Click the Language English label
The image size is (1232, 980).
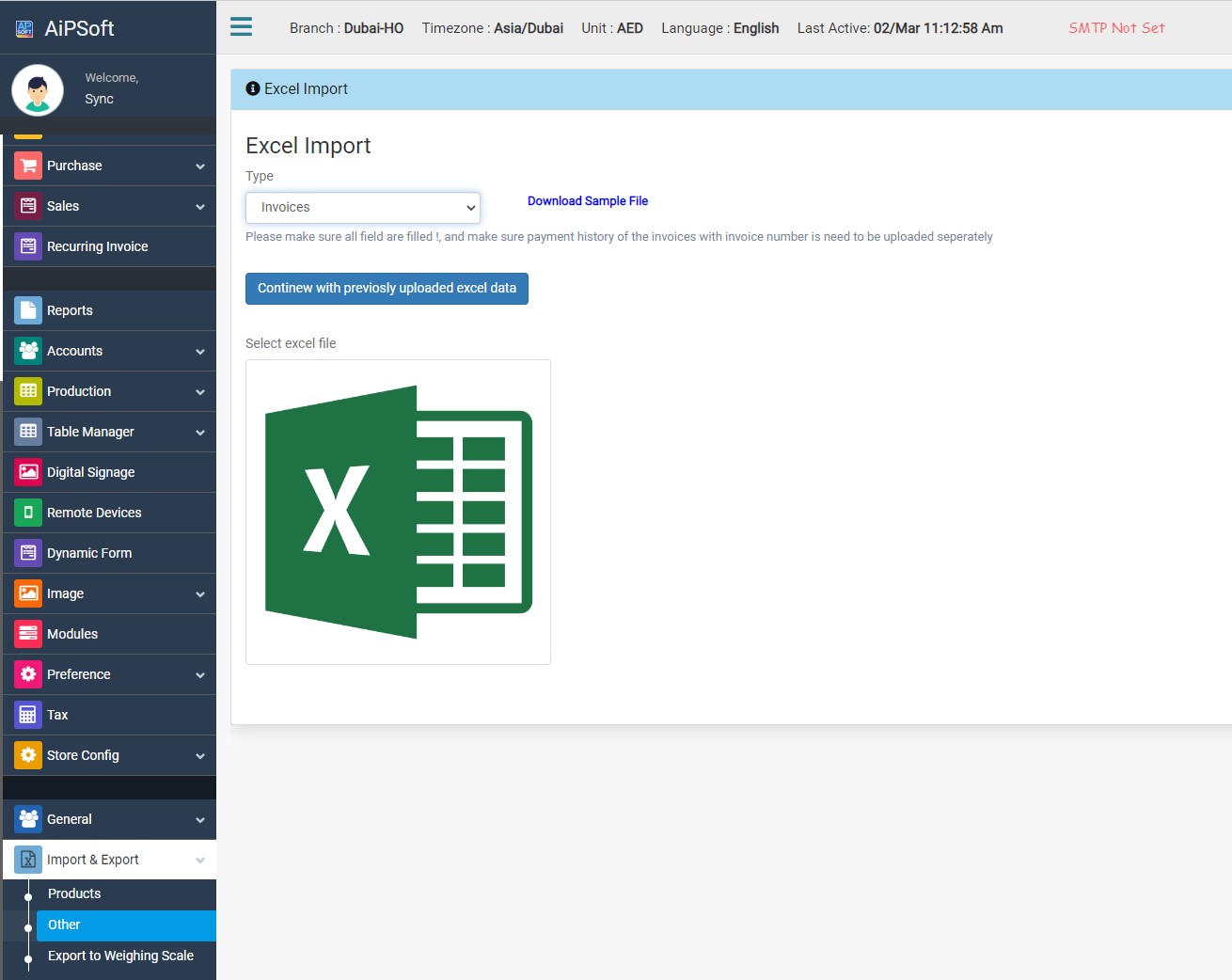(x=720, y=28)
